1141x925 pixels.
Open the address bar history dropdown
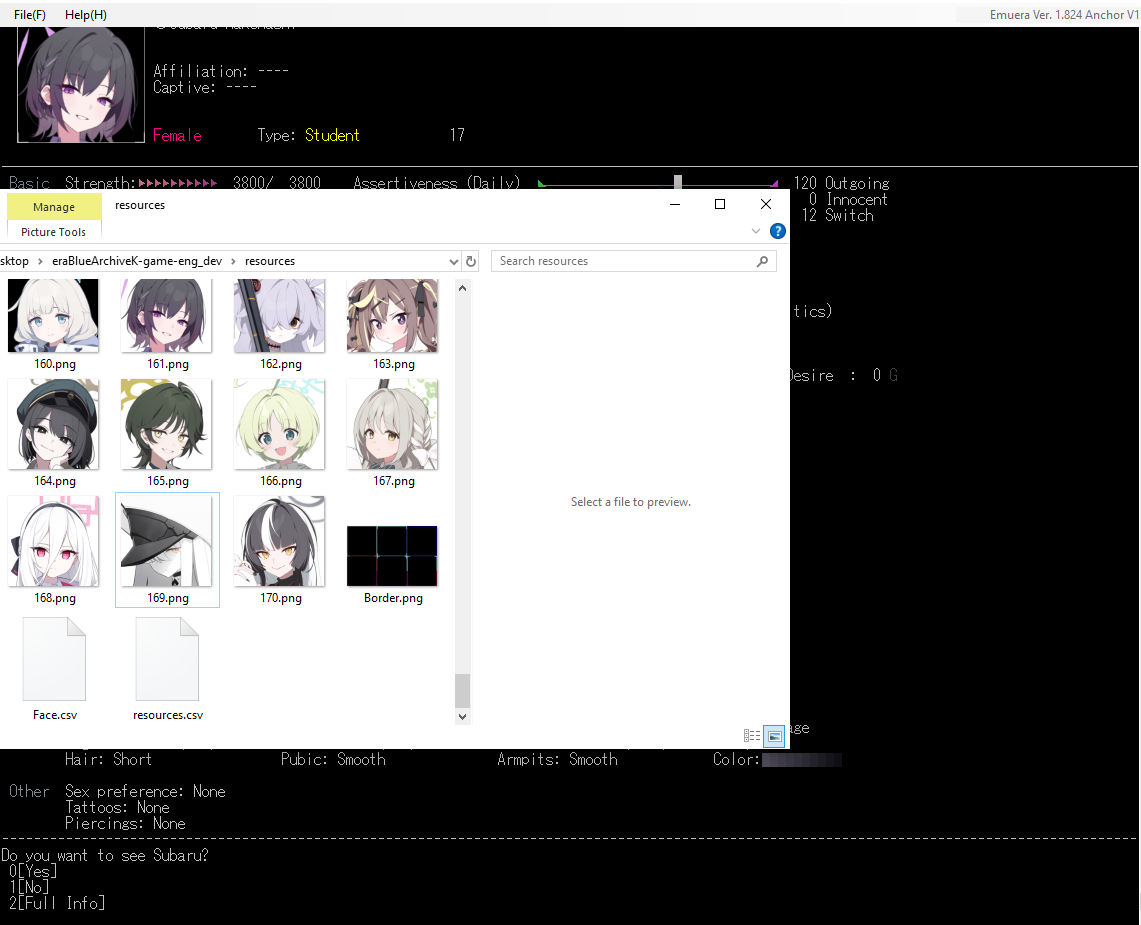point(453,261)
